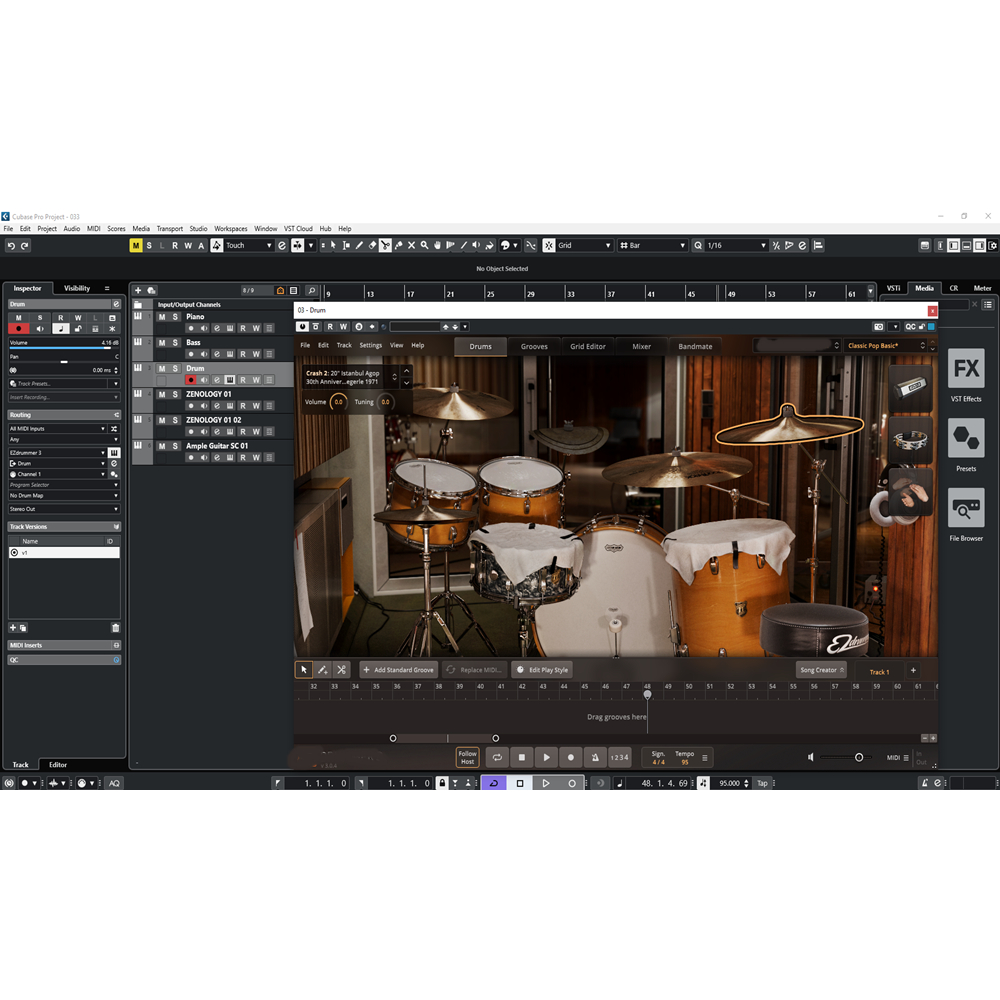
Task: Select the Eraser tool in the main toolbar
Action: pos(372,246)
